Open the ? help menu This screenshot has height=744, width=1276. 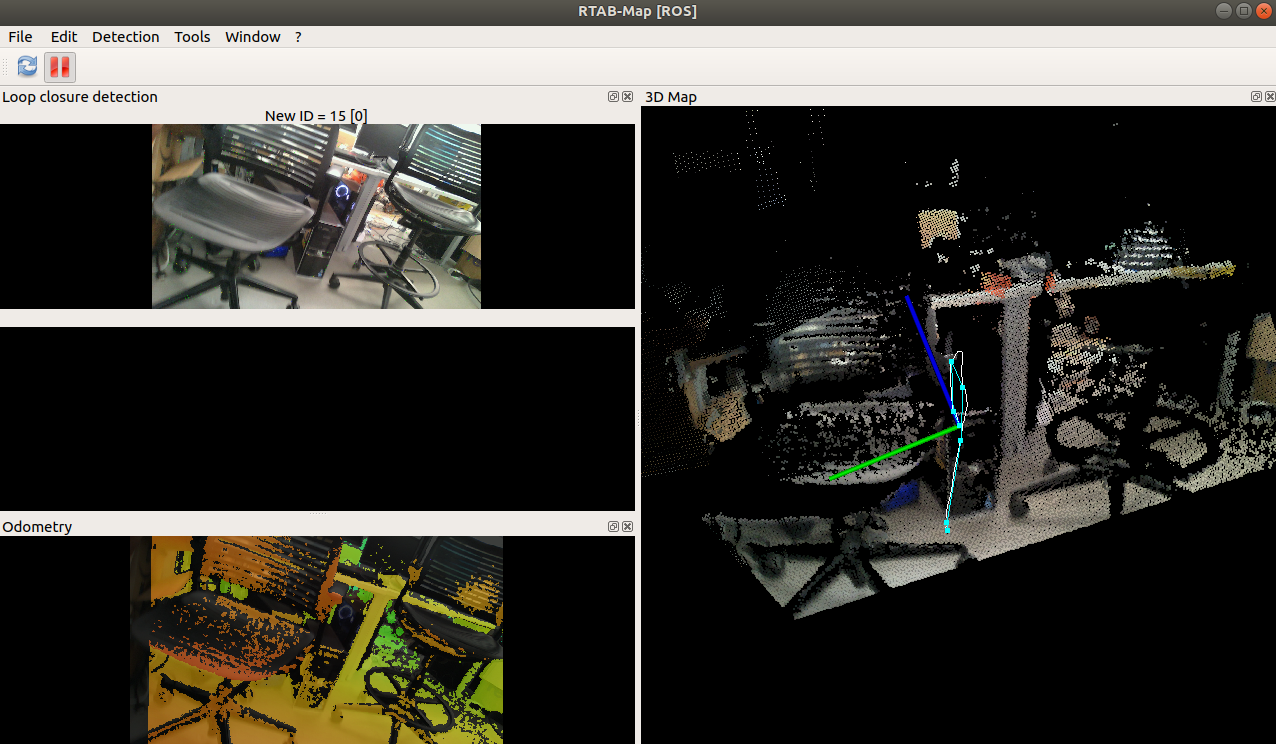pyautogui.click(x=298, y=37)
